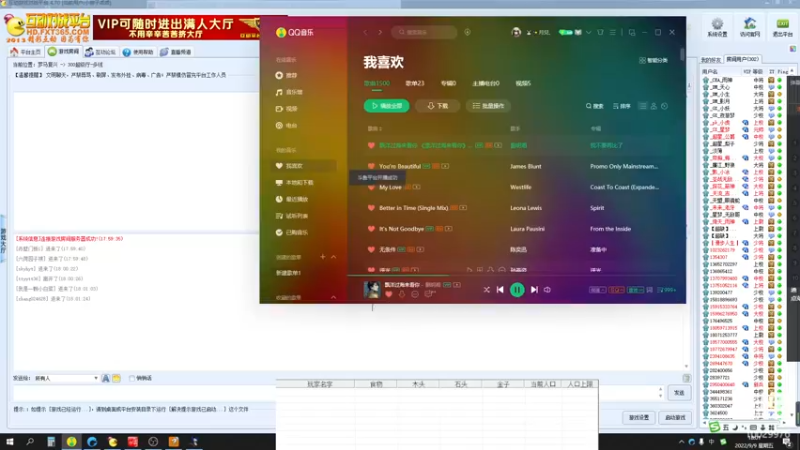Select the song It's Not Goodbye title
This screenshot has height=450, width=800.
401,229
